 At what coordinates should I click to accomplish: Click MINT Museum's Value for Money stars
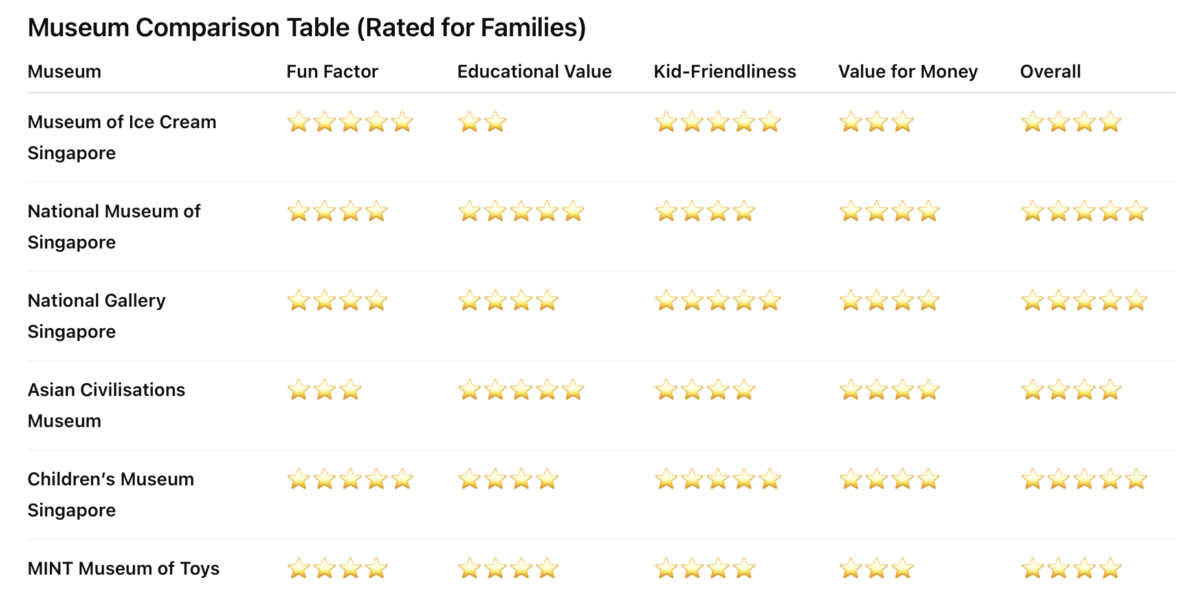tap(876, 569)
